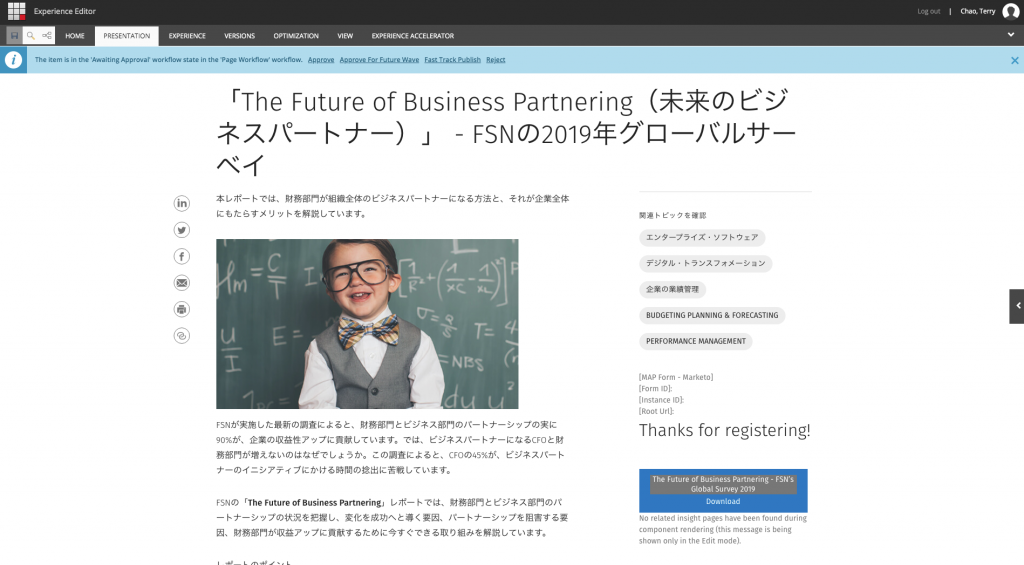Screen dimensions: 1024x565
Task: Click the Save disk icon in ribbon
Action: tap(14, 36)
